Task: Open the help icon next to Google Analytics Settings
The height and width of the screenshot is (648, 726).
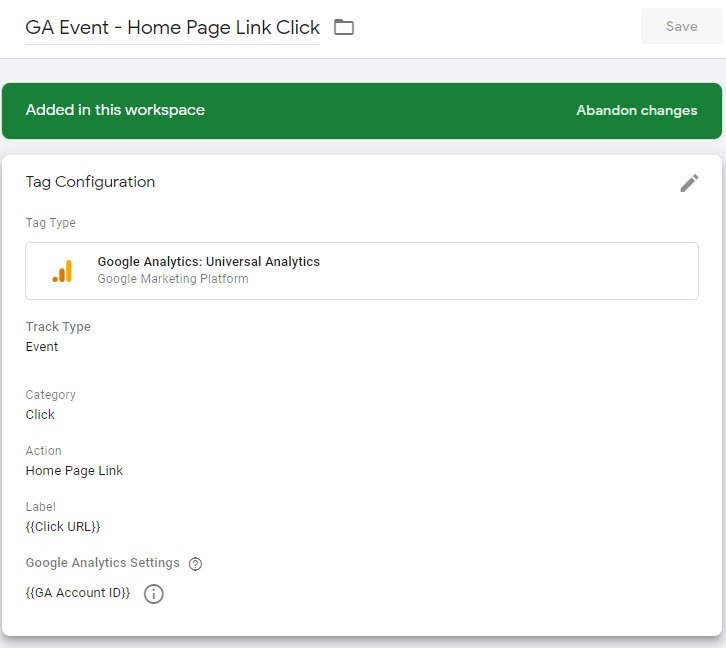Action: (x=195, y=564)
